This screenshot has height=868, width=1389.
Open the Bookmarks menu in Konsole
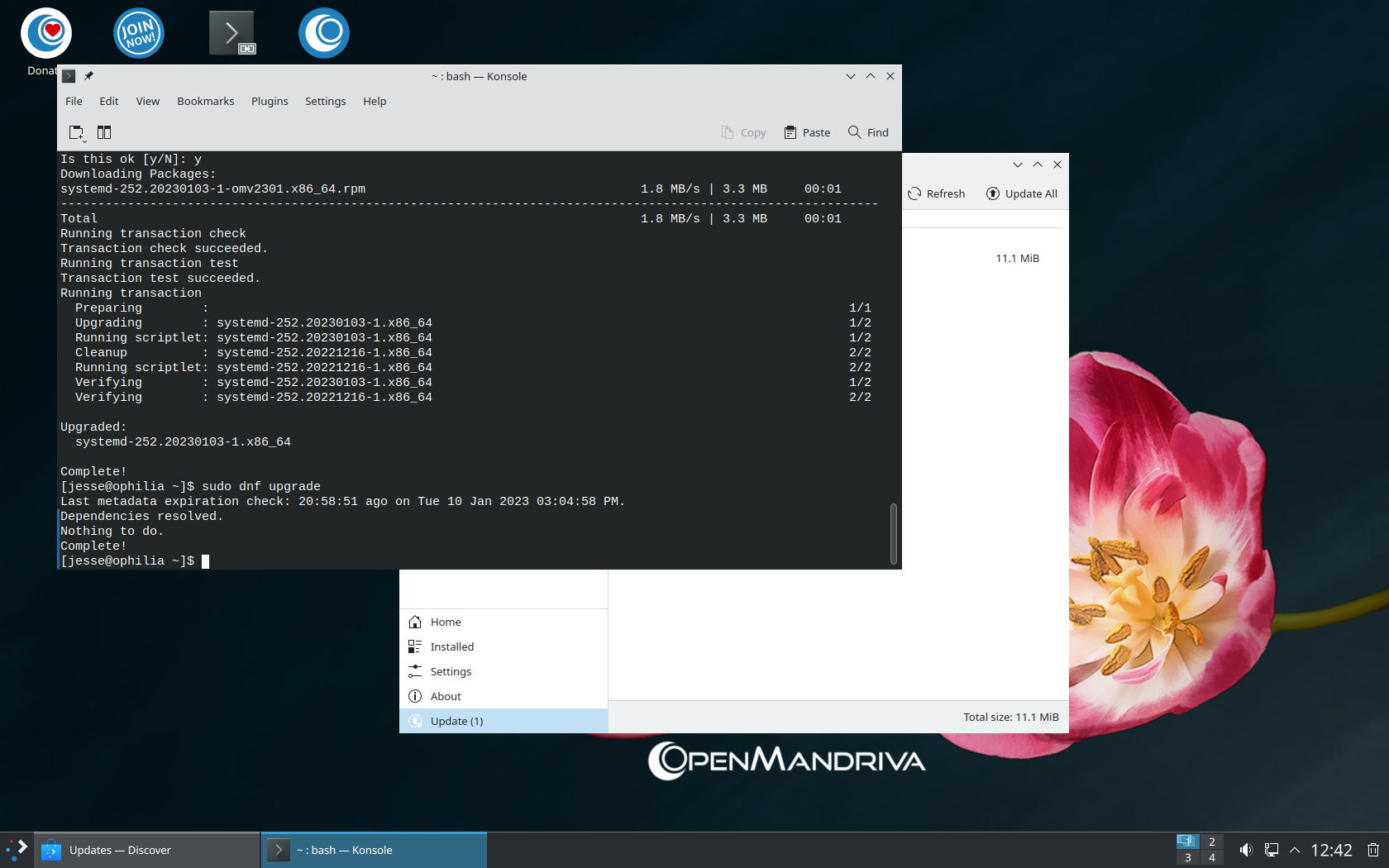pos(206,101)
